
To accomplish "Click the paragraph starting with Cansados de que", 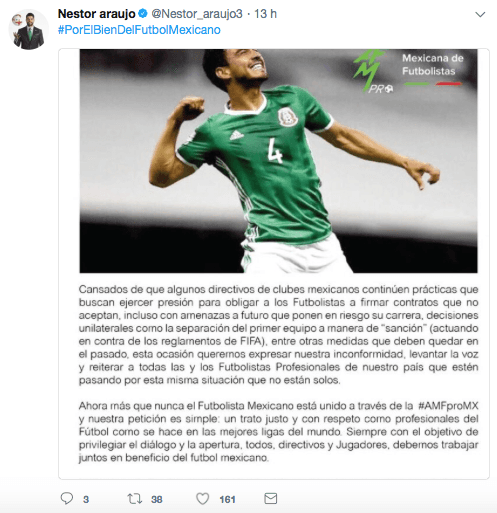I will 278,335.
